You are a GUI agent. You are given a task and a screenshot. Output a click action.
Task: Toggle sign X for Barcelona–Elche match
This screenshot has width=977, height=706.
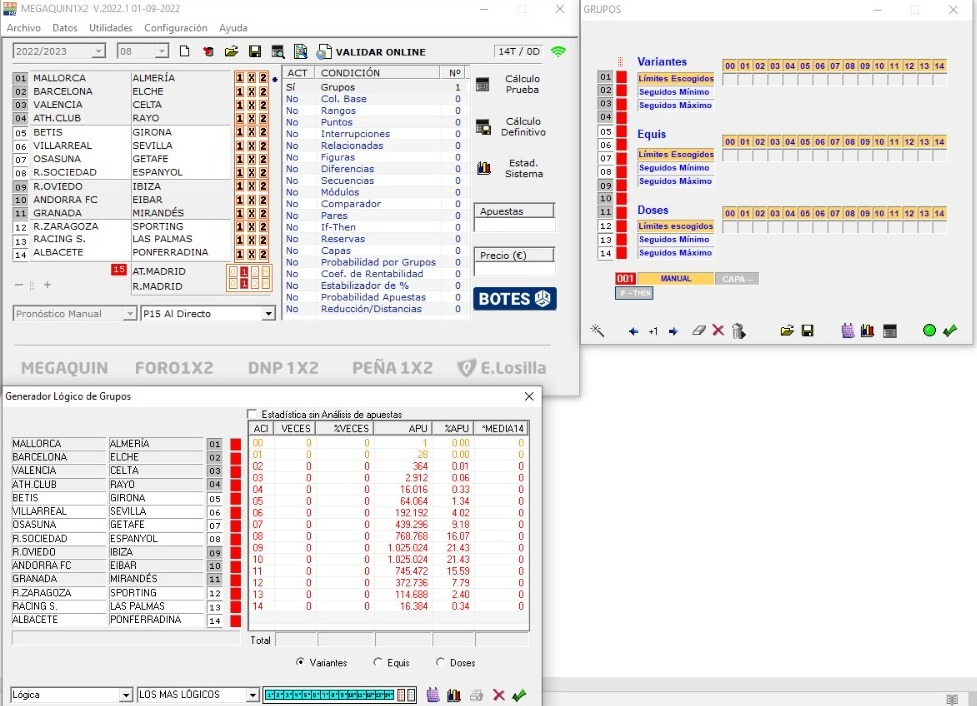pyautogui.click(x=251, y=92)
